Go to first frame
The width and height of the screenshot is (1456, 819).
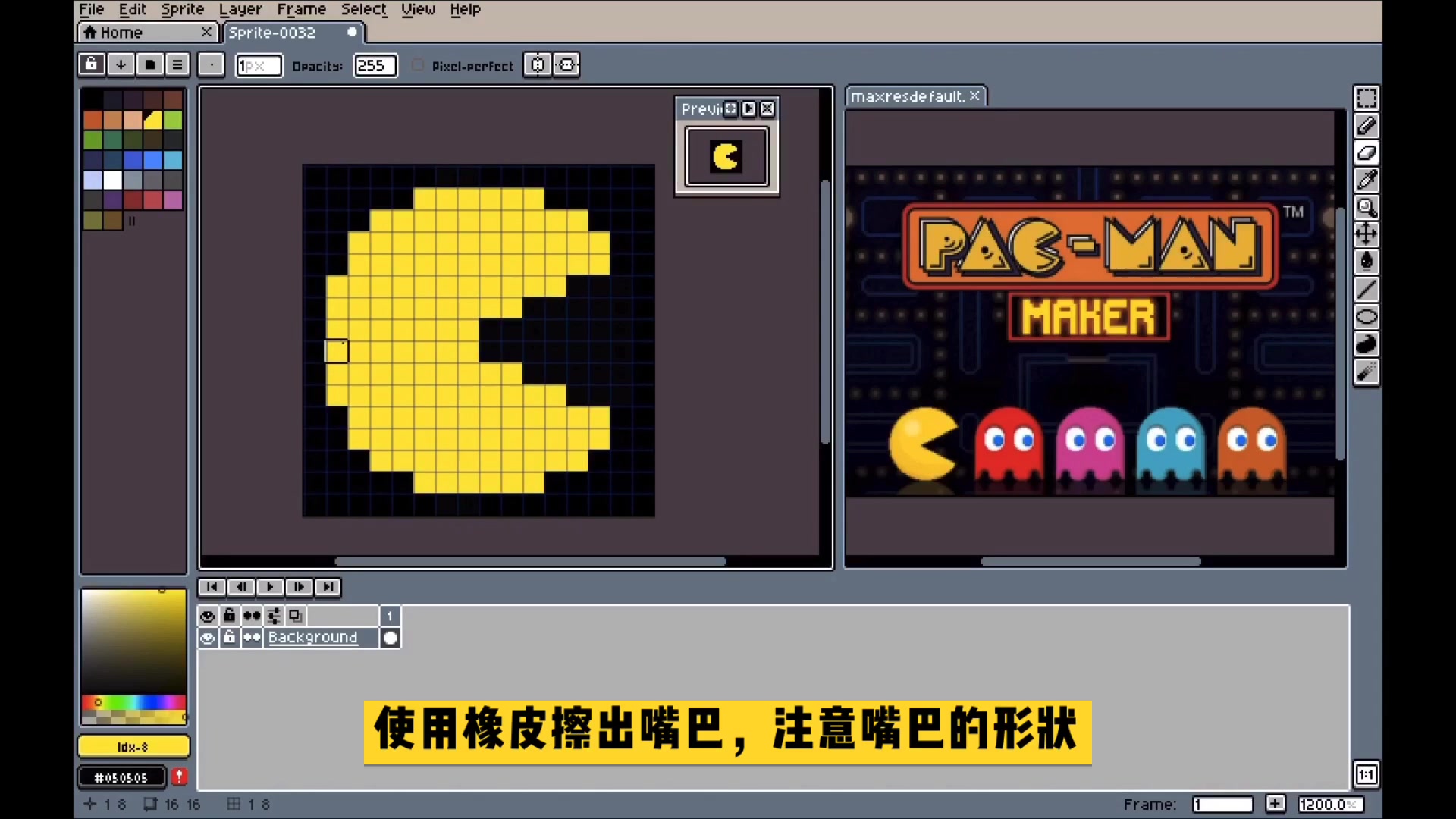212,587
